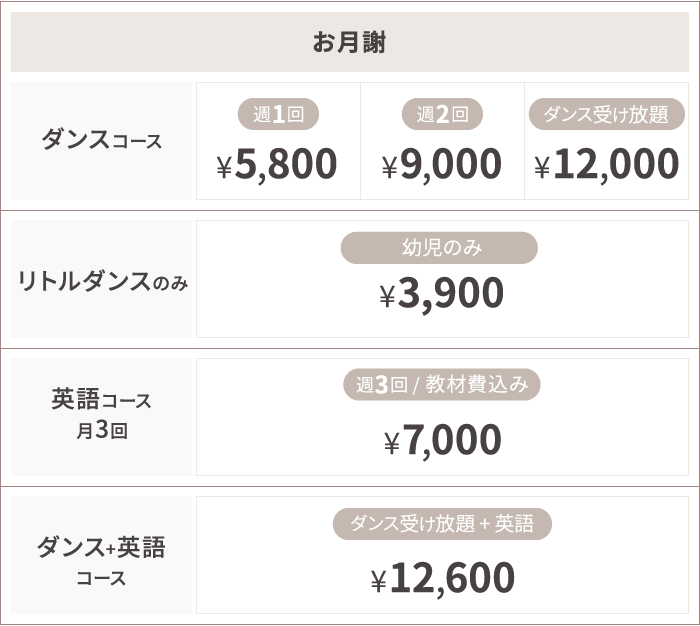
Task: Select the ¥9,000 price
Action: (x=442, y=164)
